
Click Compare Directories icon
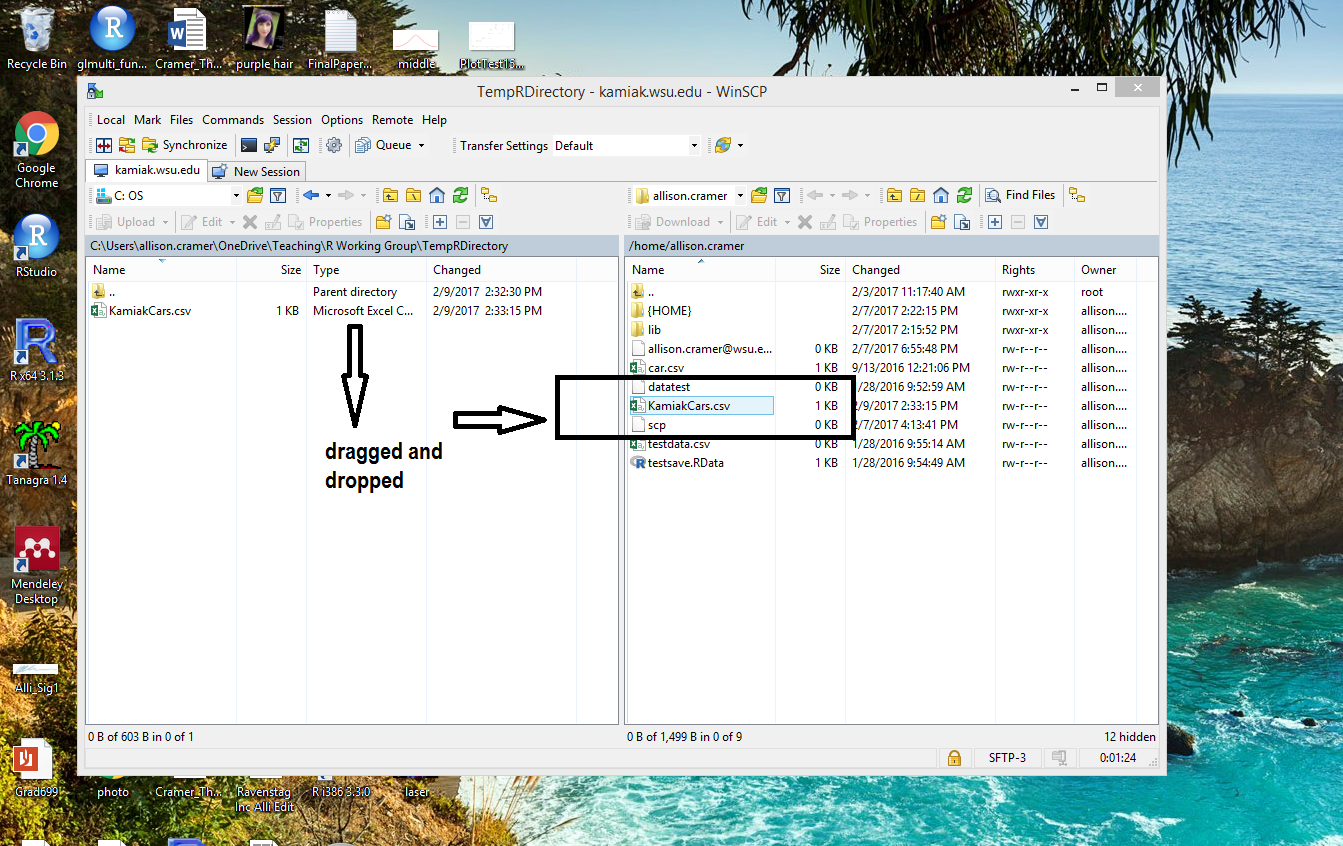tap(103, 145)
